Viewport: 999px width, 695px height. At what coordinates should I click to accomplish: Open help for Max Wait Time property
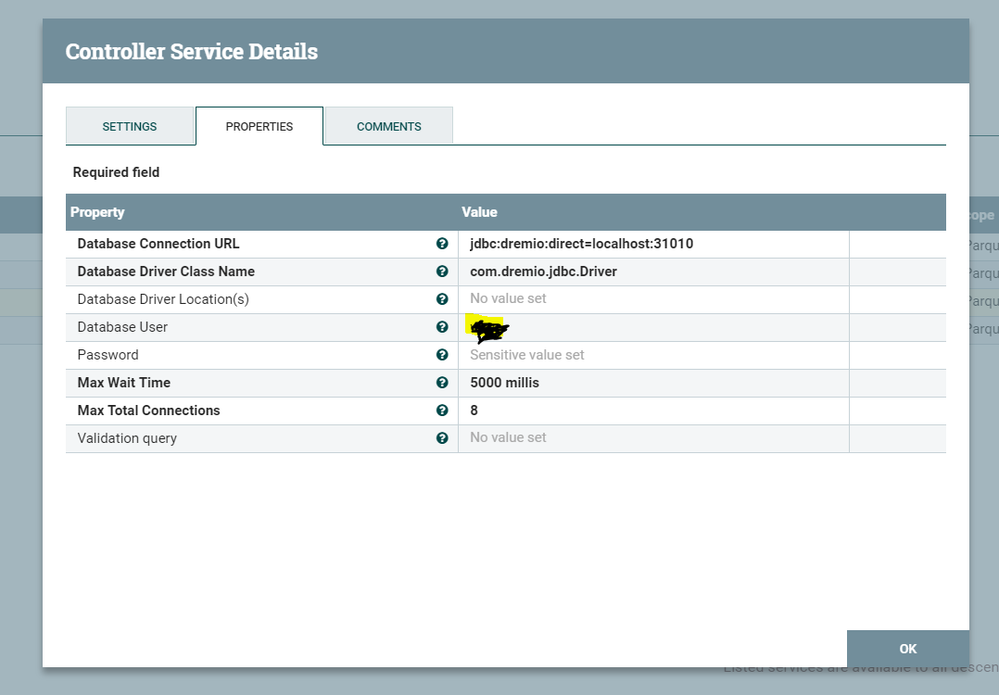442,382
